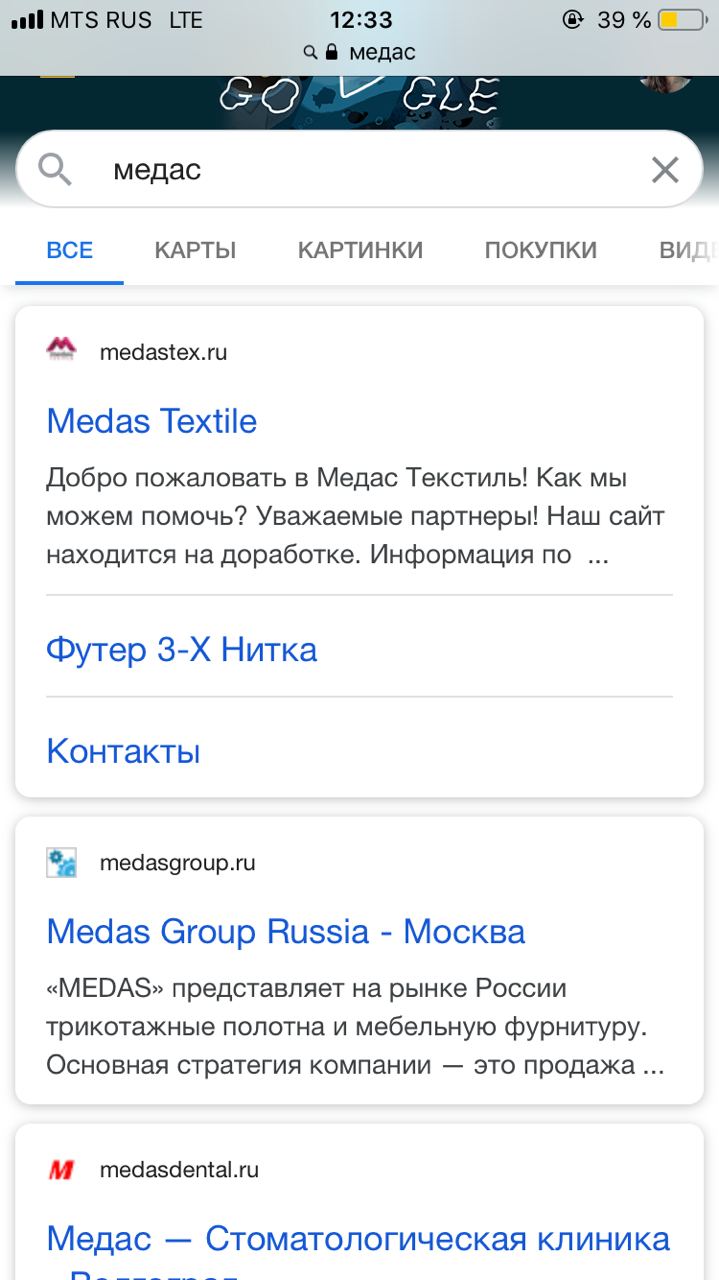Open the Футер 3-Х Нитка sitelink
The height and width of the screenshot is (1280, 719).
point(182,650)
